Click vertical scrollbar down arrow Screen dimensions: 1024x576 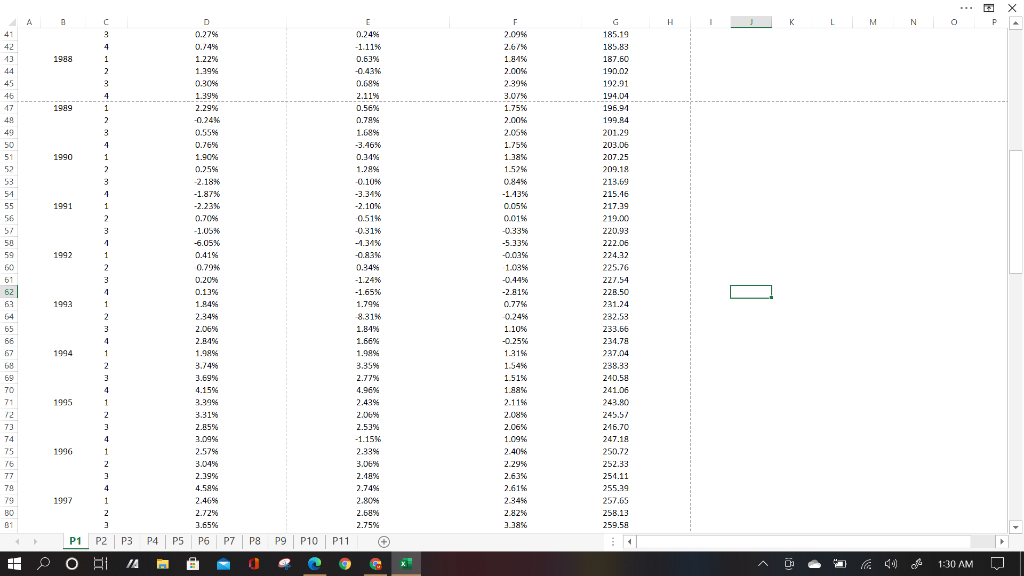(x=1016, y=527)
